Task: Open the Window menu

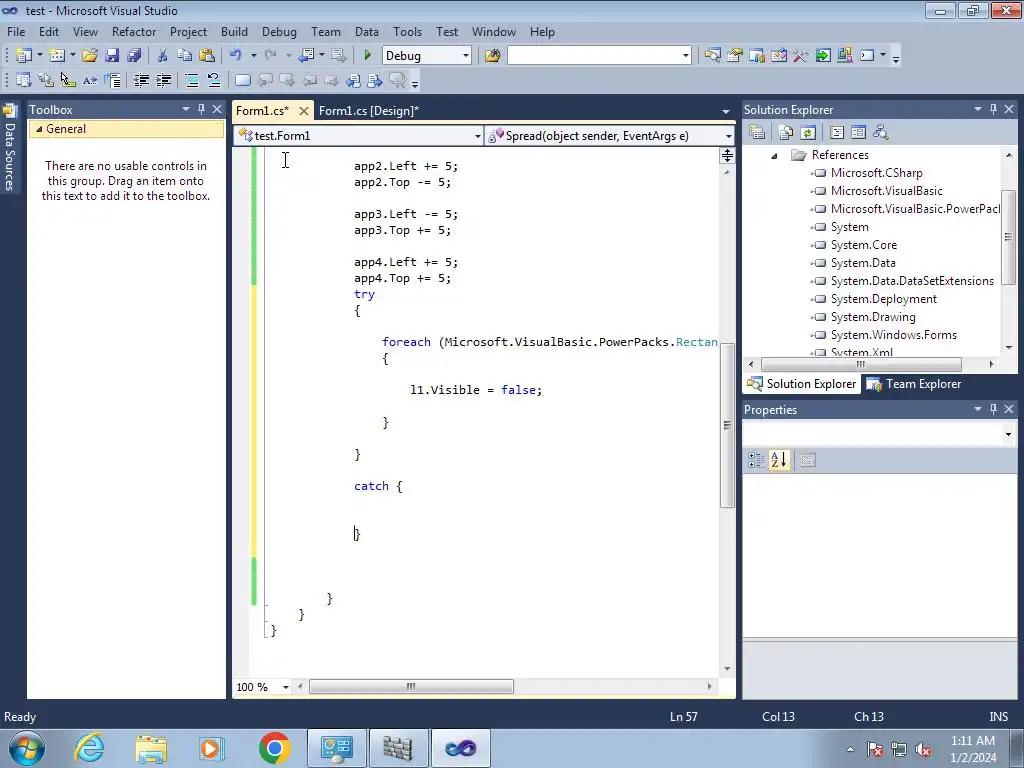Action: click(x=494, y=31)
